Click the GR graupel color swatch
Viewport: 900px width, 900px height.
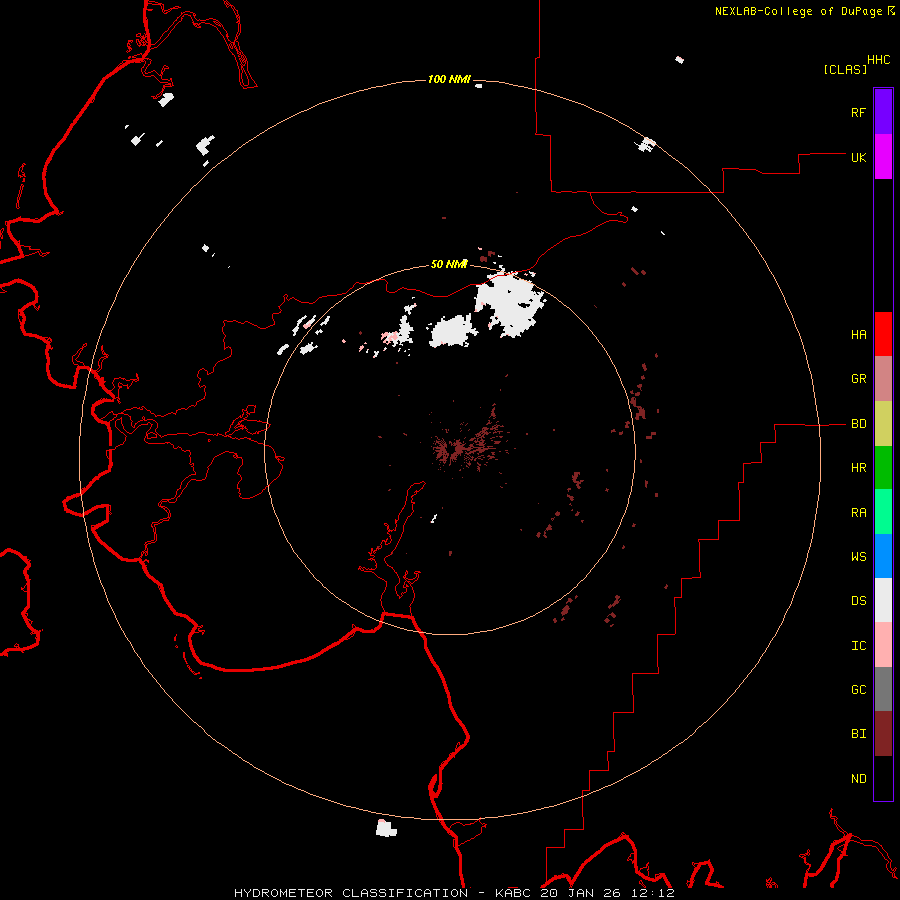coord(883,379)
